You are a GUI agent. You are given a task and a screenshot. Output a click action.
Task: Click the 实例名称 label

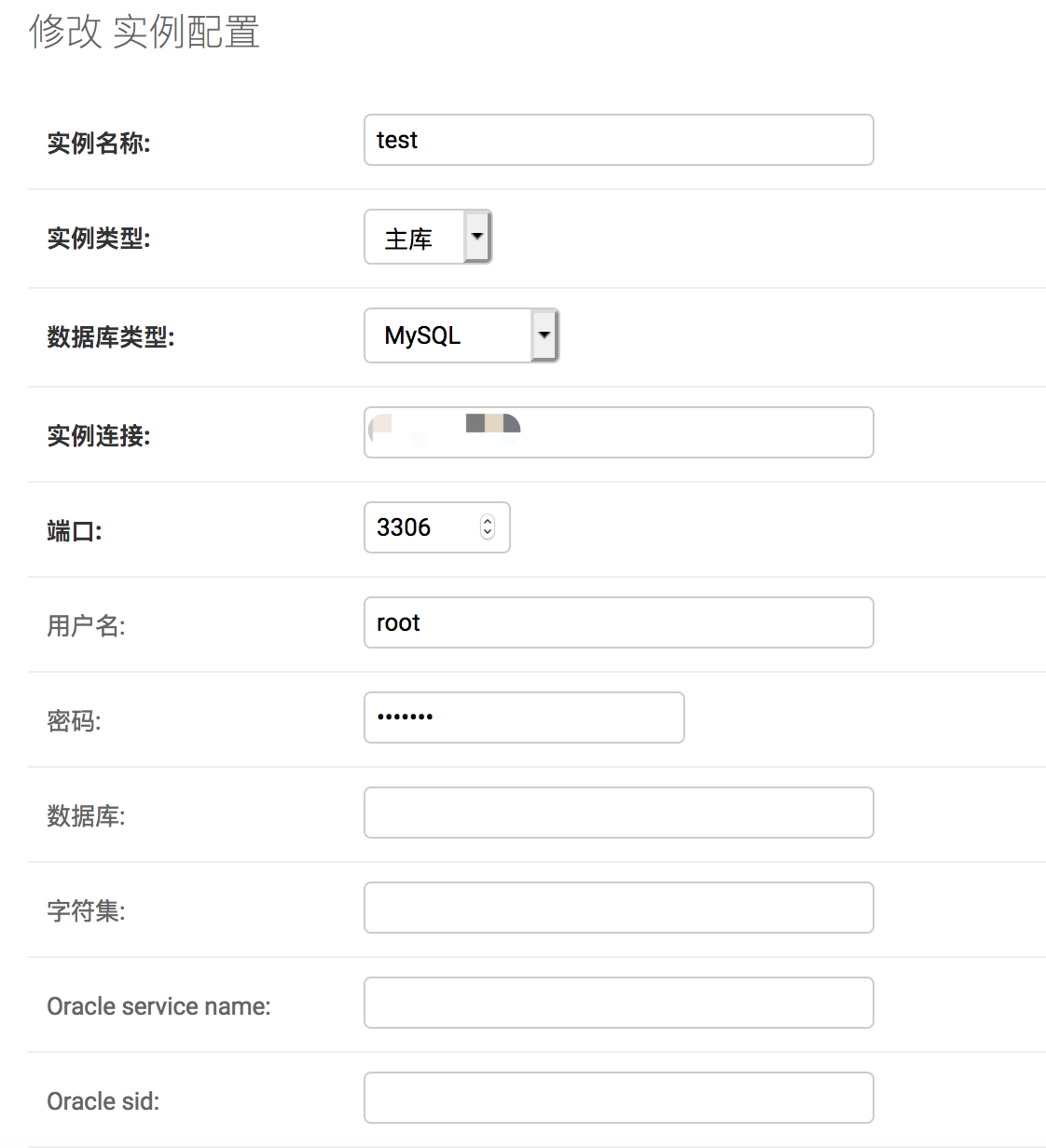click(x=98, y=143)
